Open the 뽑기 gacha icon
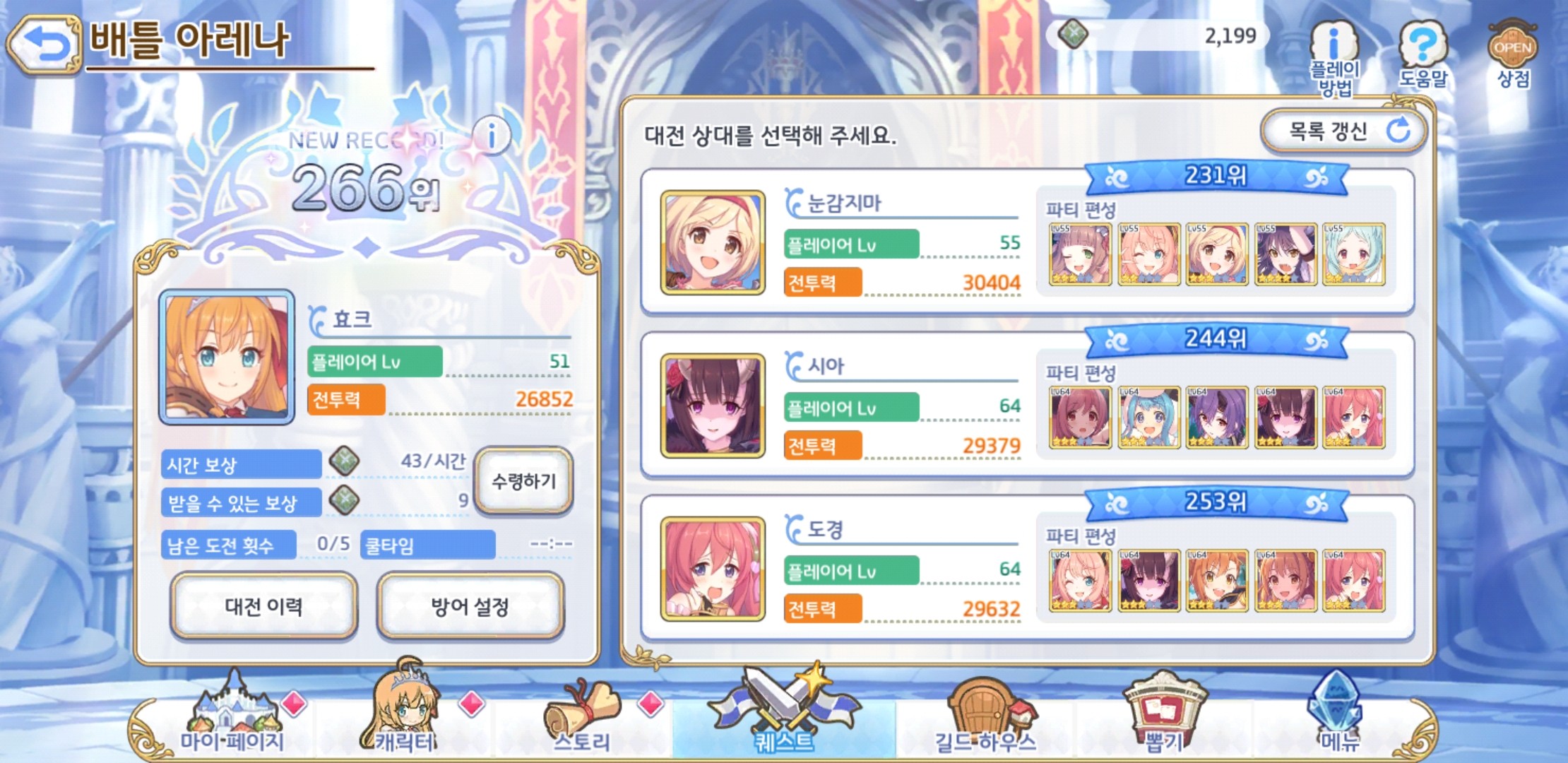This screenshot has height=763, width=1568. (x=1163, y=714)
